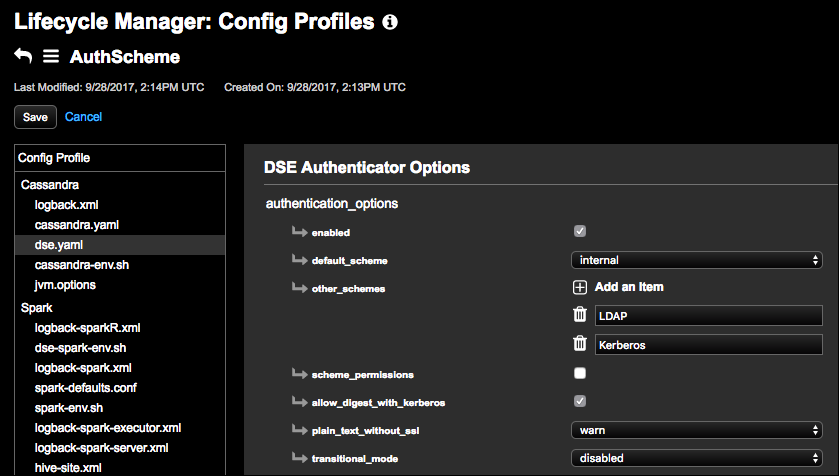Select dse-spark-env.sh in the list

coord(80,348)
